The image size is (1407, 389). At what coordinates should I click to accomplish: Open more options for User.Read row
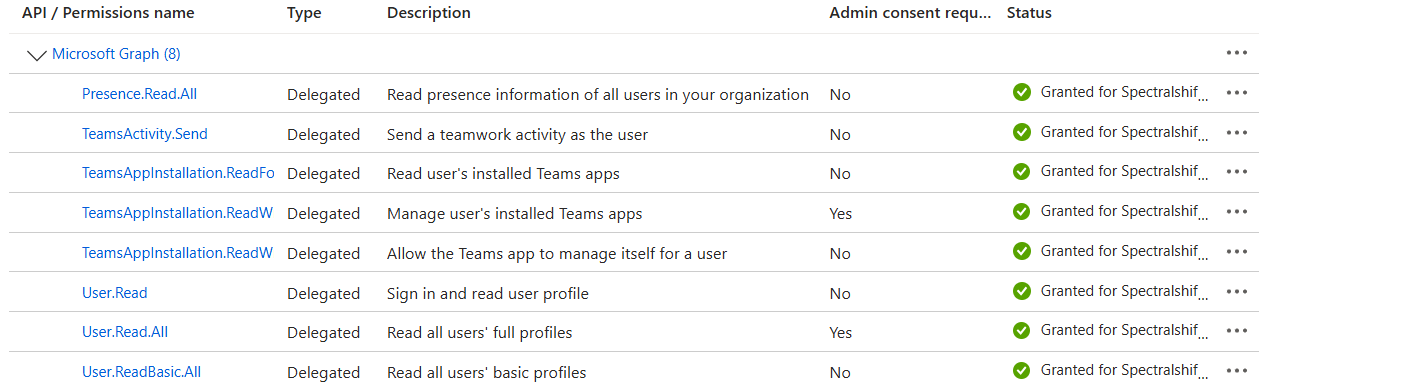point(1237,292)
